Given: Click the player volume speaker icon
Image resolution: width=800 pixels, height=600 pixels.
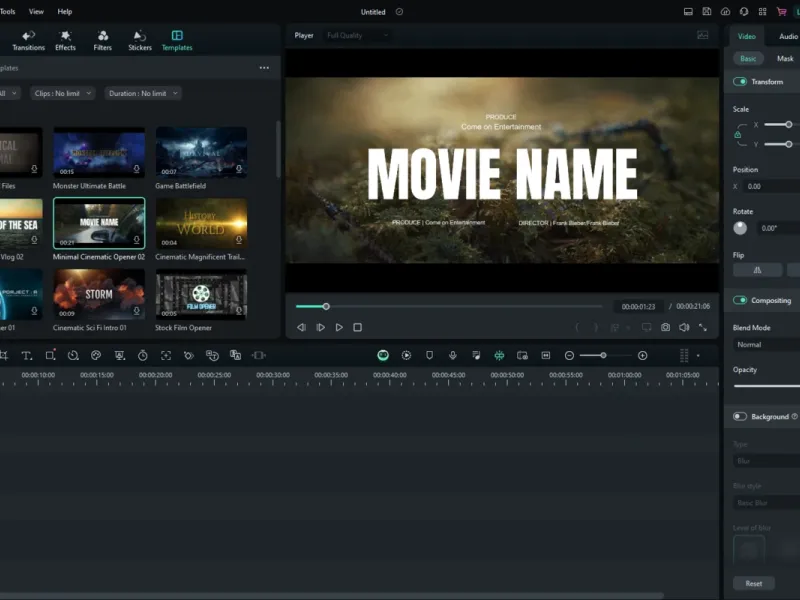Looking at the screenshot, I should (x=684, y=327).
